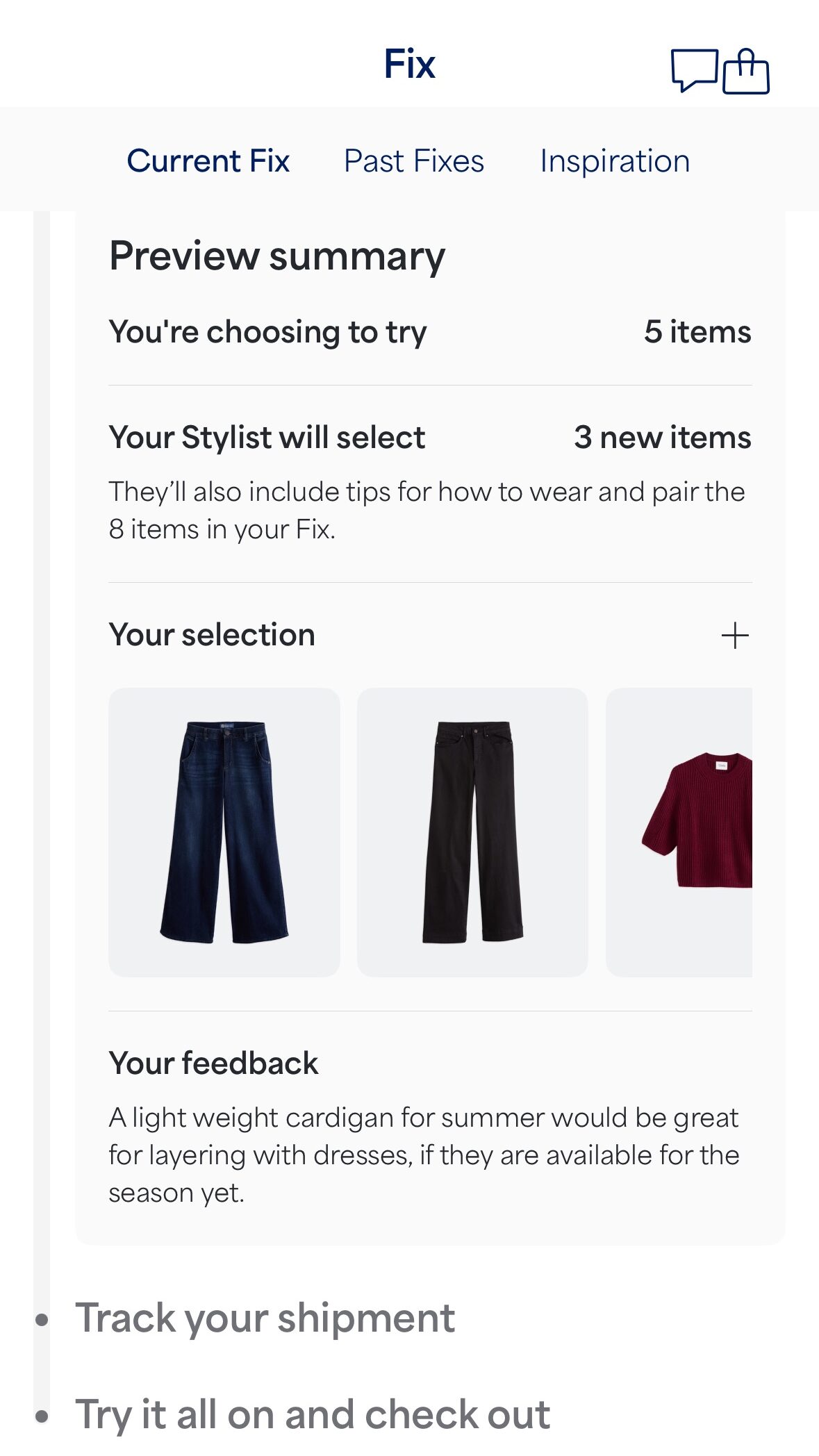Screen dimensions: 819x1456
Task: Expand Your selection with the plus icon
Action: coord(734,636)
